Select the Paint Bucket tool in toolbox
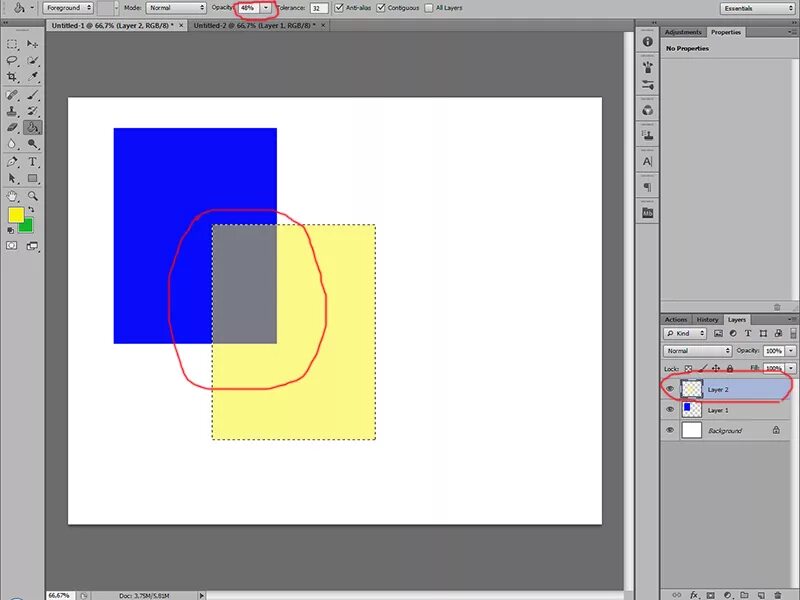 tap(33, 128)
